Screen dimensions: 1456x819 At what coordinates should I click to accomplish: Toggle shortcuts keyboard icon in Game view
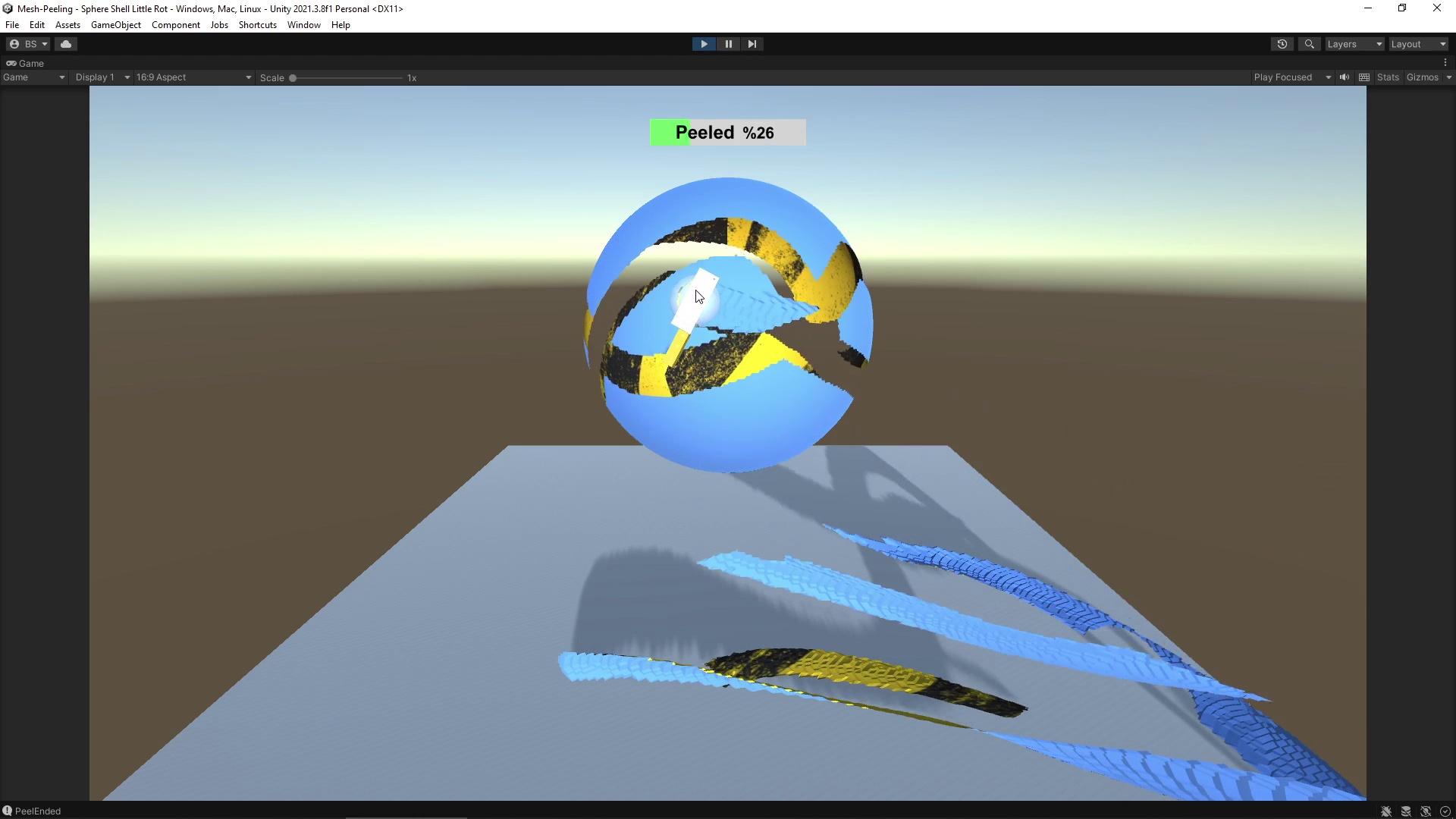1364,77
